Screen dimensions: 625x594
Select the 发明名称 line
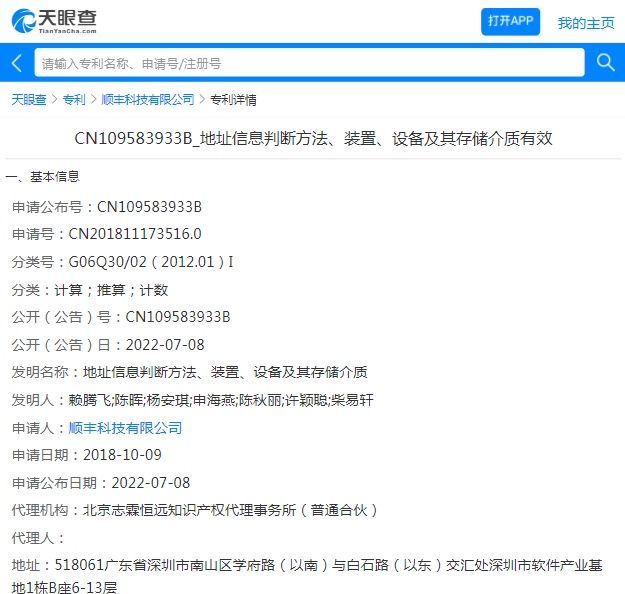189,372
